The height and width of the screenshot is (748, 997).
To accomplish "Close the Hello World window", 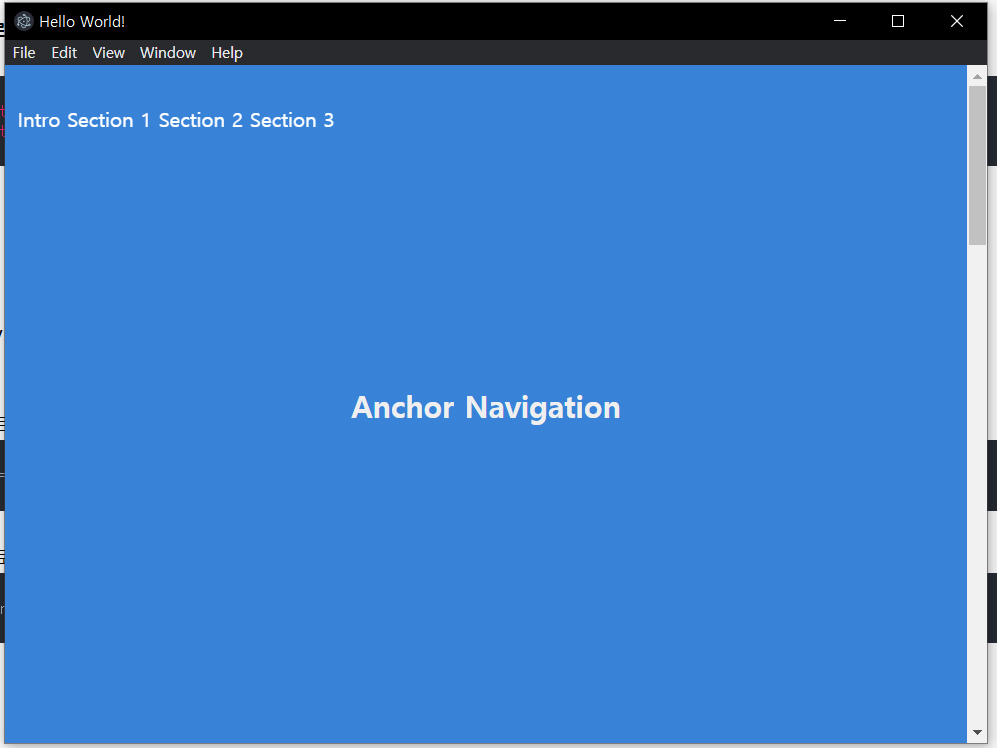I will click(956, 21).
